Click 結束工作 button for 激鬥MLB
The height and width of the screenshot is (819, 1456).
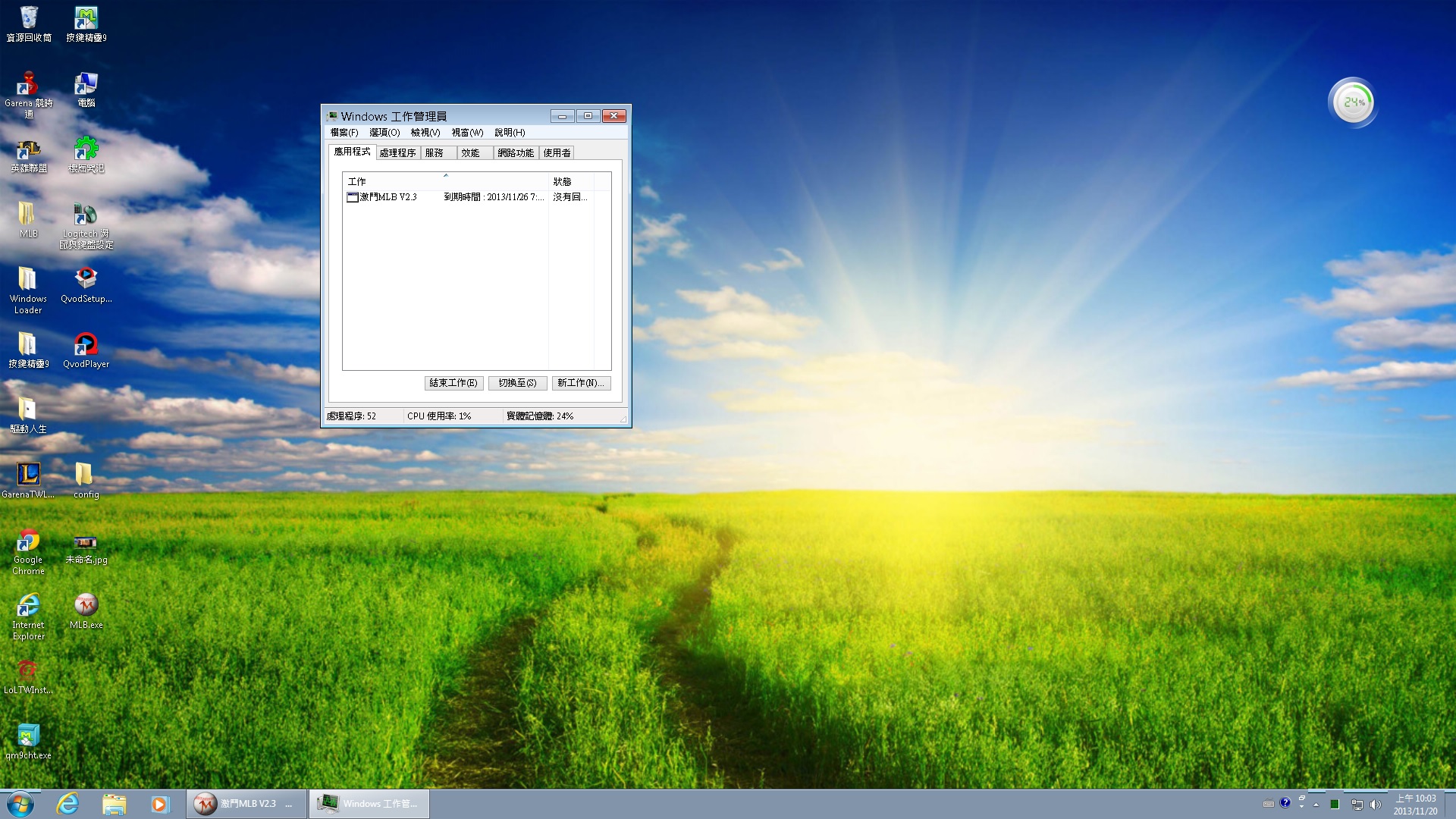[x=453, y=382]
